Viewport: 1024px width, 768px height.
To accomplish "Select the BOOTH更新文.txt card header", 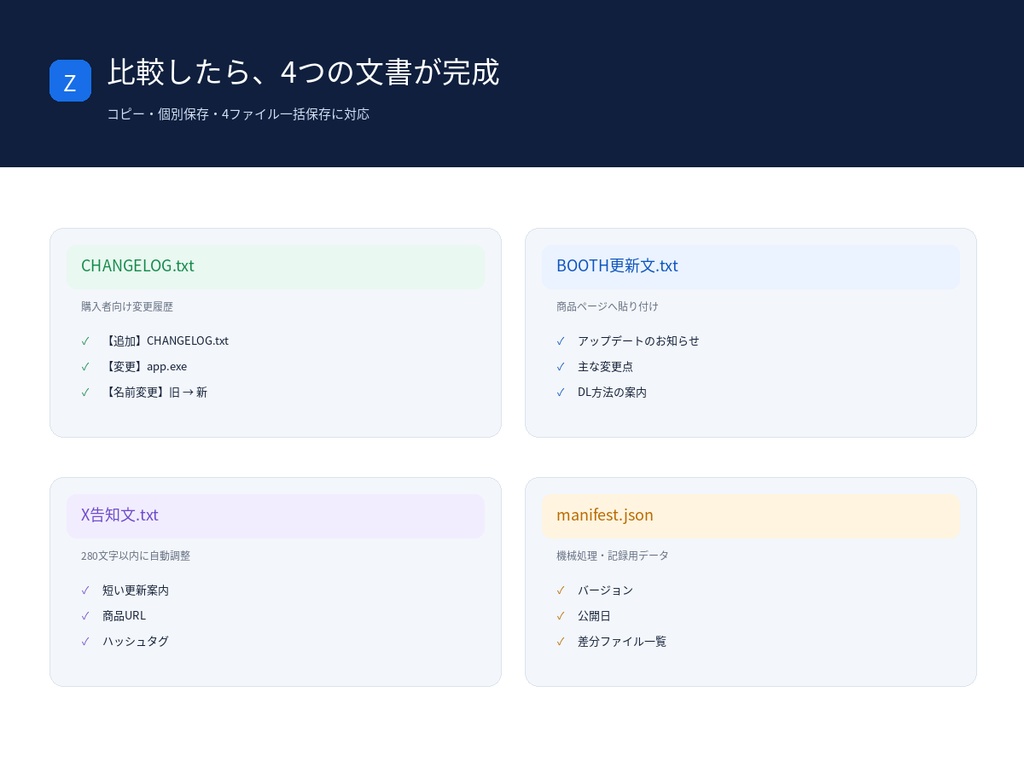I will click(x=751, y=266).
